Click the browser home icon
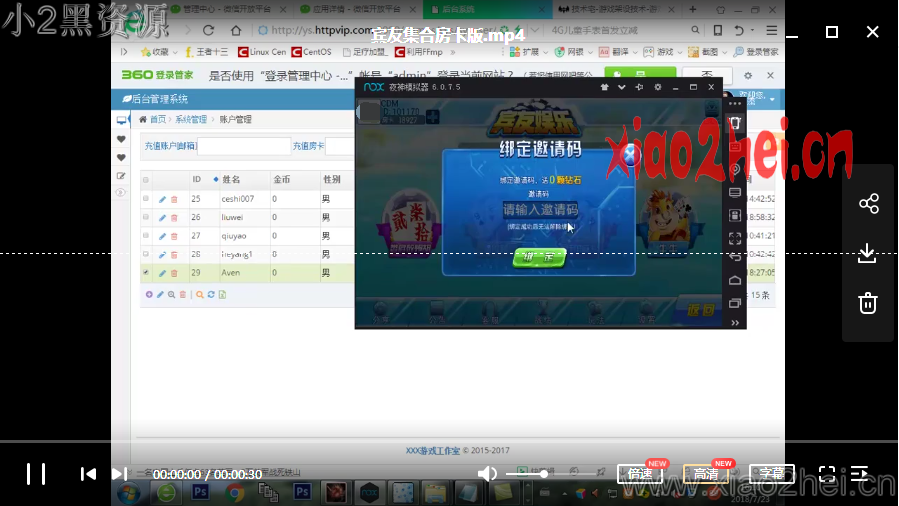 [236, 30]
